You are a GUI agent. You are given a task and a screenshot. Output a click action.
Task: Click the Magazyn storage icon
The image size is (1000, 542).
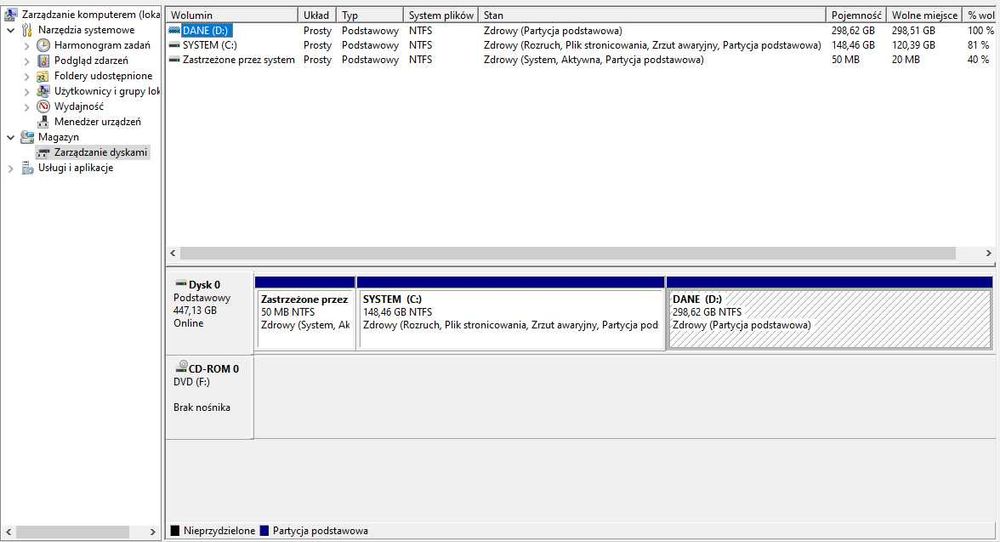click(x=27, y=137)
